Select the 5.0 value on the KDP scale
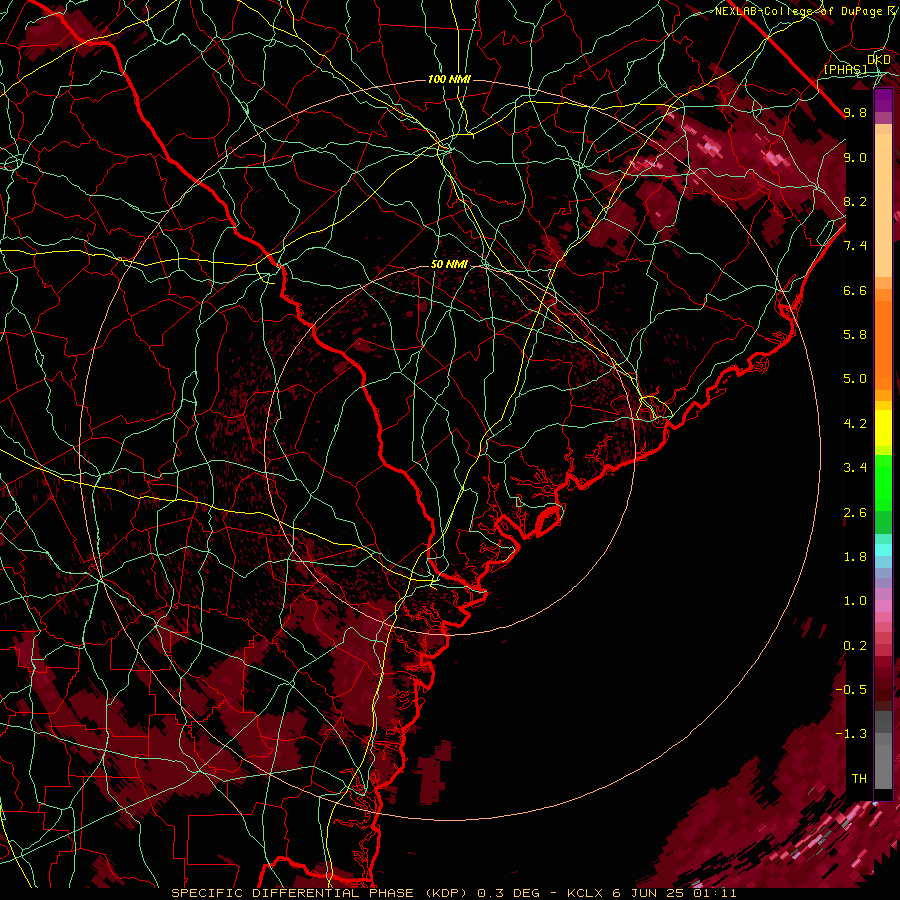Image resolution: width=900 pixels, height=900 pixels. tap(855, 379)
